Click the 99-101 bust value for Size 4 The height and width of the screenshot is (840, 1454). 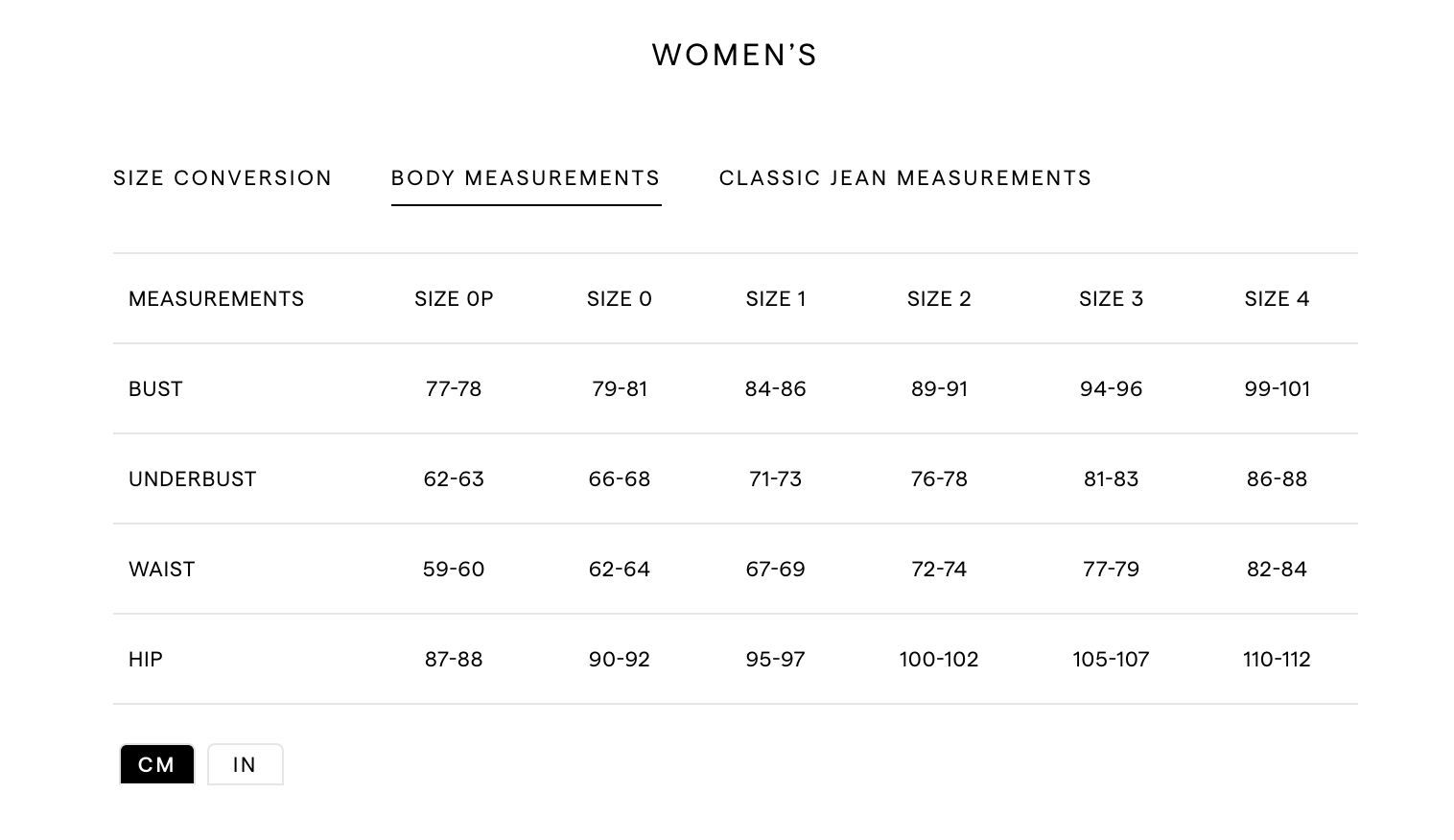pos(1277,389)
